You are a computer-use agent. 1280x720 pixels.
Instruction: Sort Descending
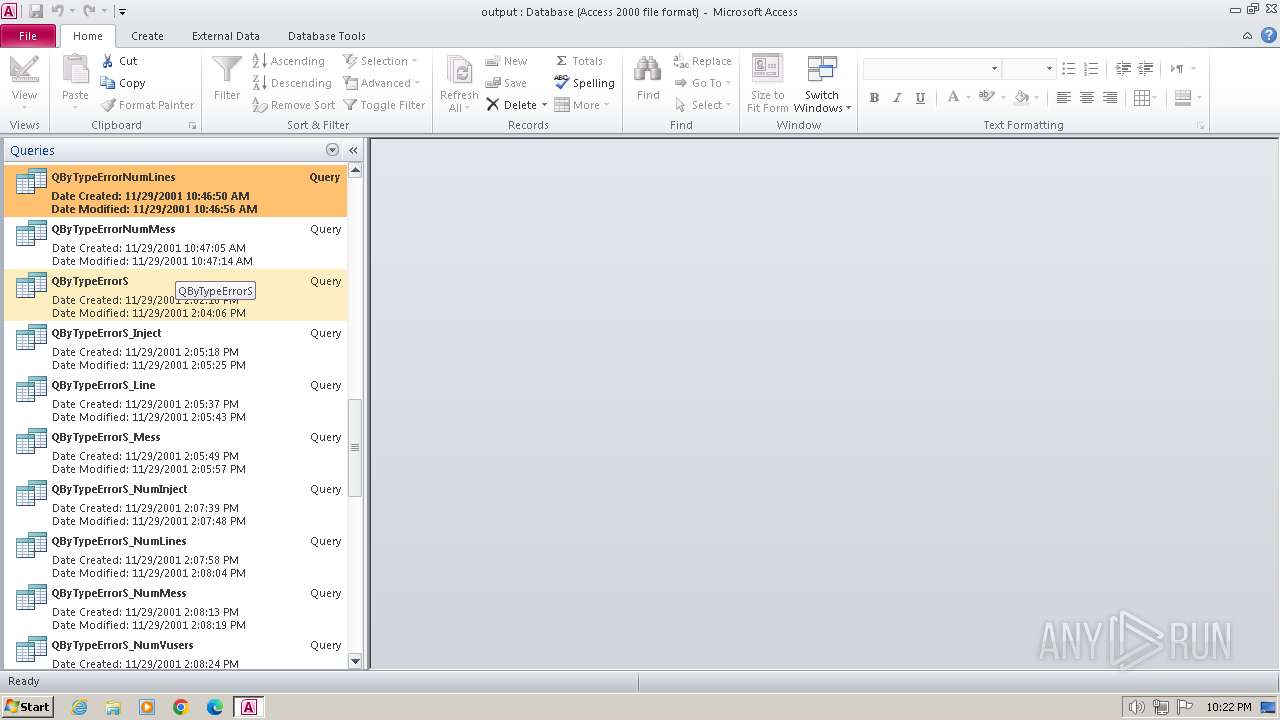point(291,83)
